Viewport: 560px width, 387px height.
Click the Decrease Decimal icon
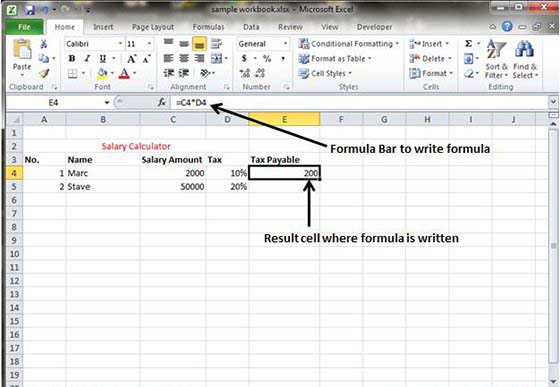point(260,73)
